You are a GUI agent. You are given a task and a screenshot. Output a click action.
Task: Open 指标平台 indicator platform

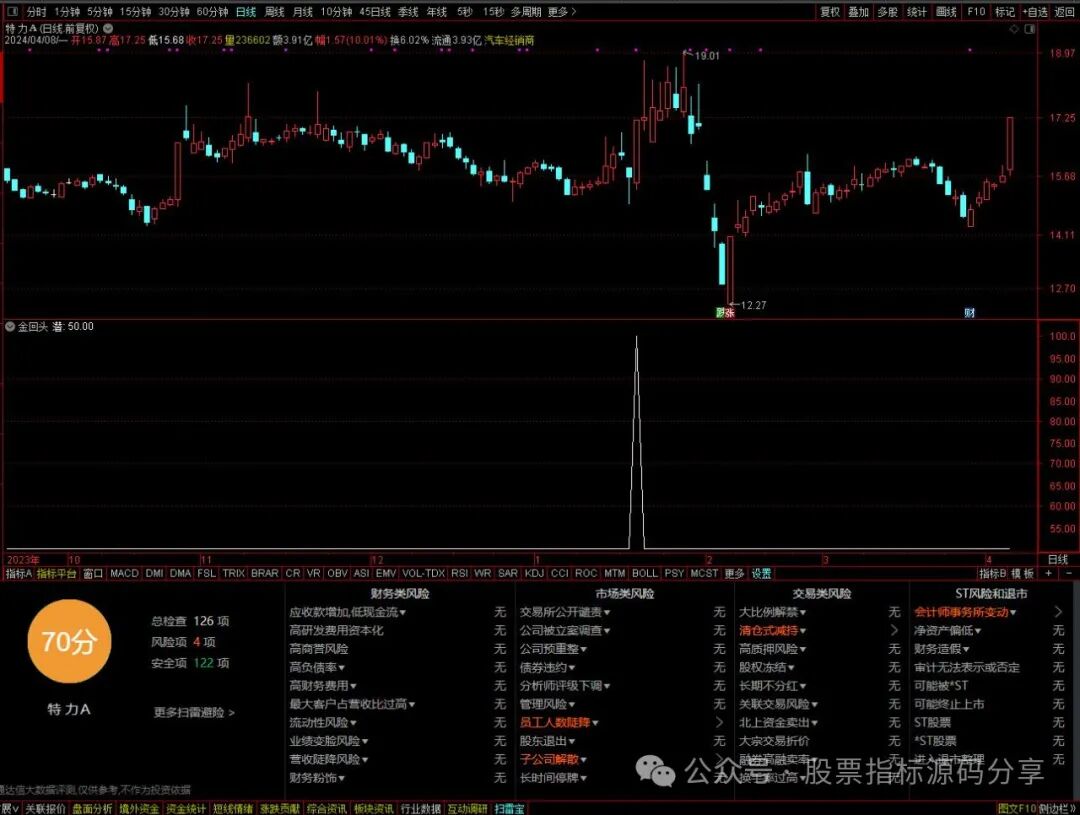click(x=56, y=573)
